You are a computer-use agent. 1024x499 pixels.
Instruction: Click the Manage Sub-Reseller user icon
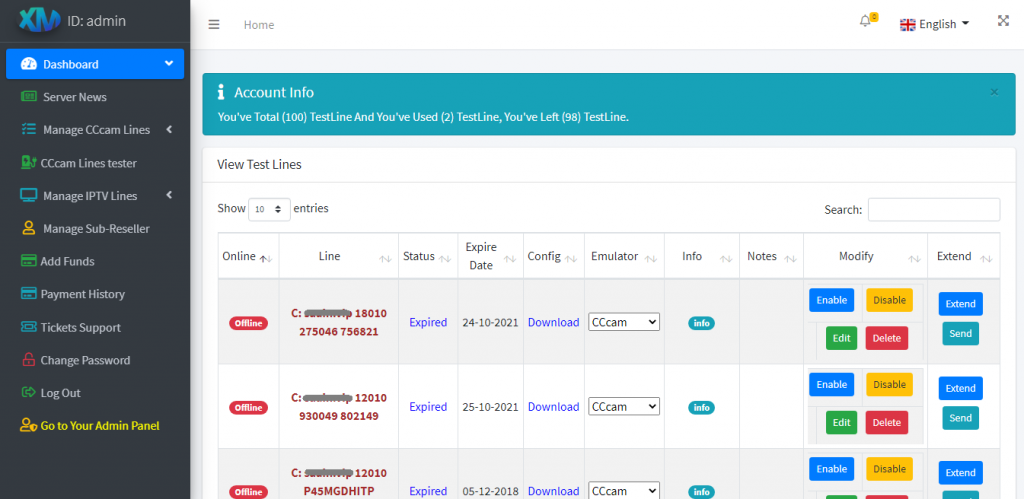click(x=29, y=228)
